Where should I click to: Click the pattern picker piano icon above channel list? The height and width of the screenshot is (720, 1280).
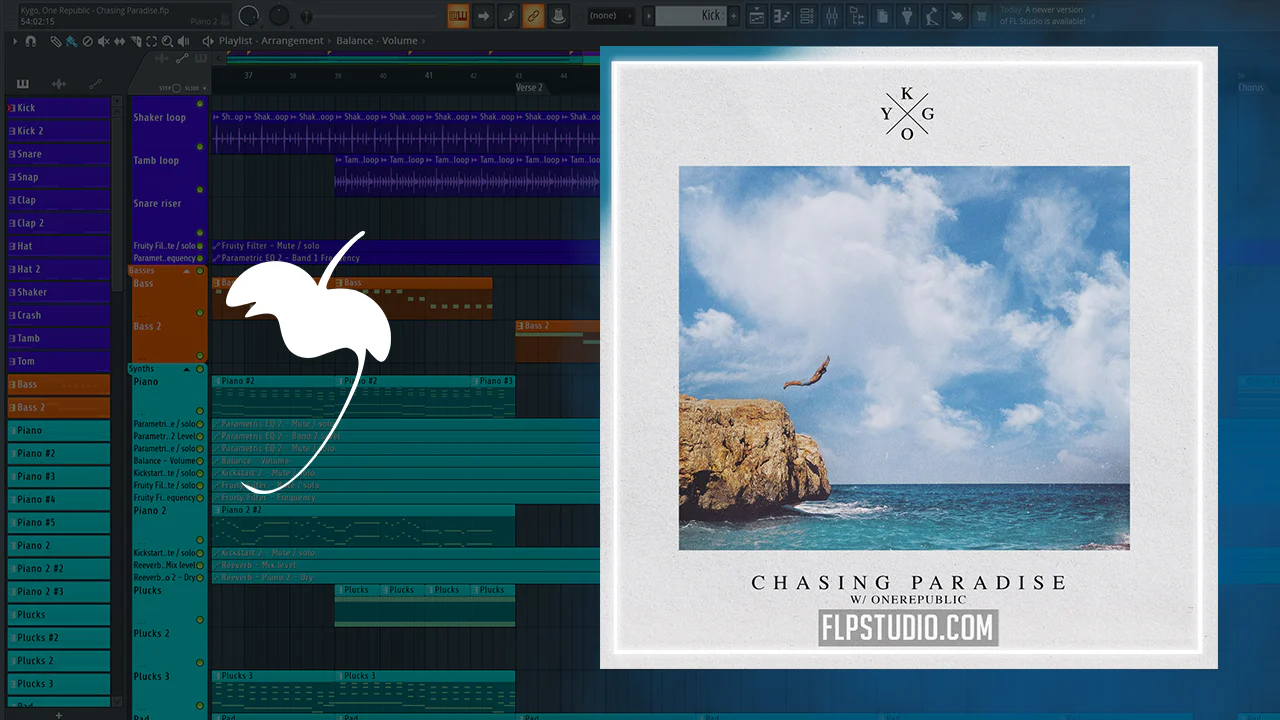(23, 84)
